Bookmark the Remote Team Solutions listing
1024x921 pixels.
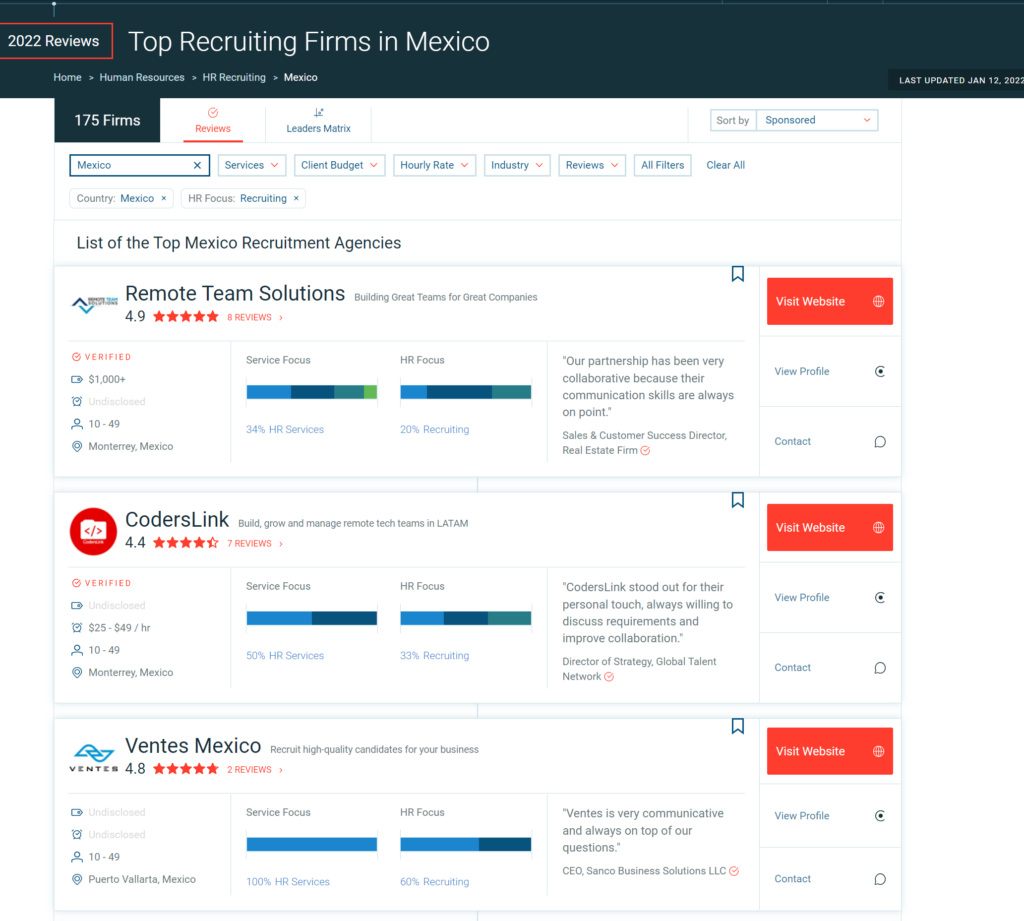(737, 274)
